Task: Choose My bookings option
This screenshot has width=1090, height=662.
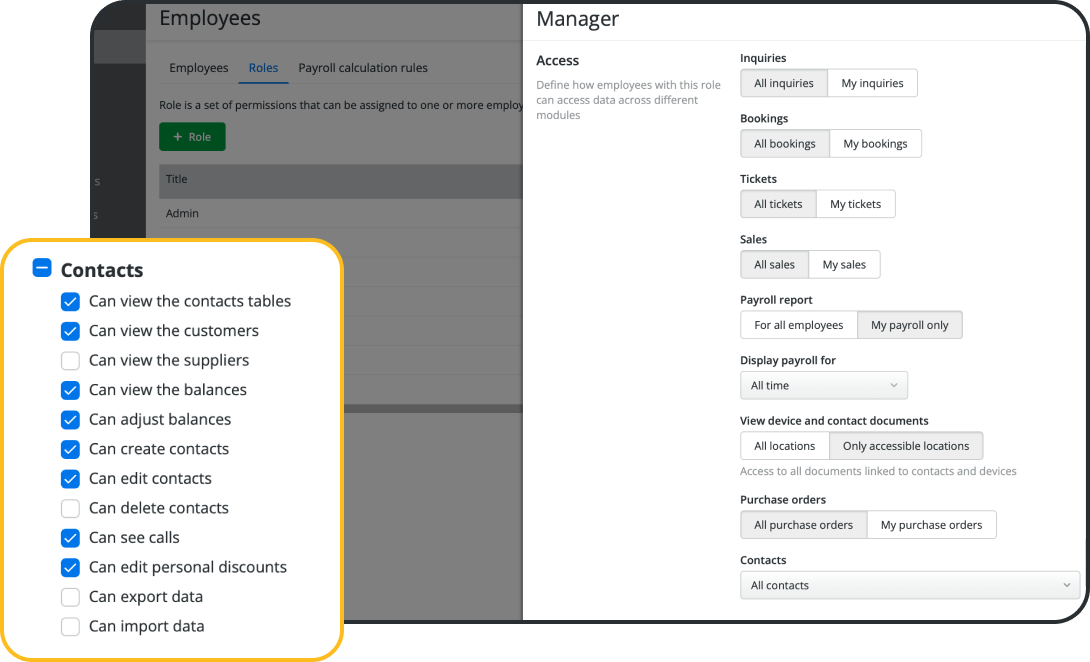Action: (875, 144)
